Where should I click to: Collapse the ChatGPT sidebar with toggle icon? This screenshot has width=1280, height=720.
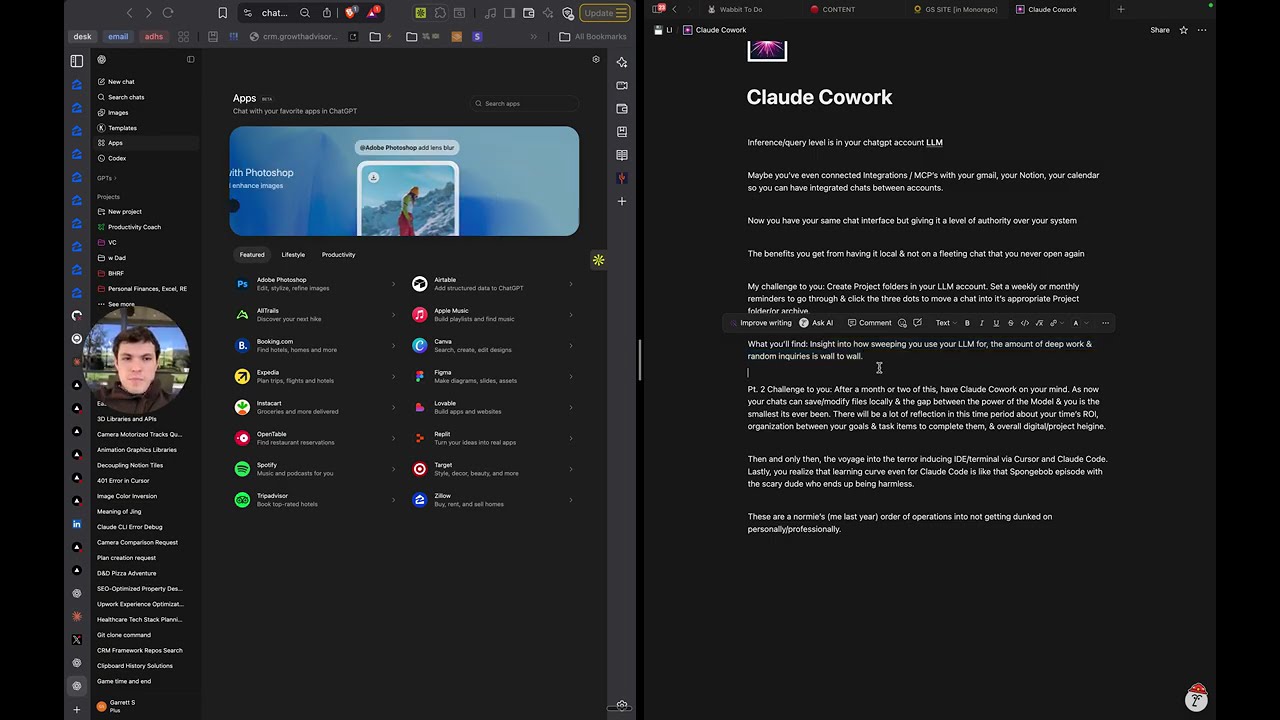tap(191, 59)
